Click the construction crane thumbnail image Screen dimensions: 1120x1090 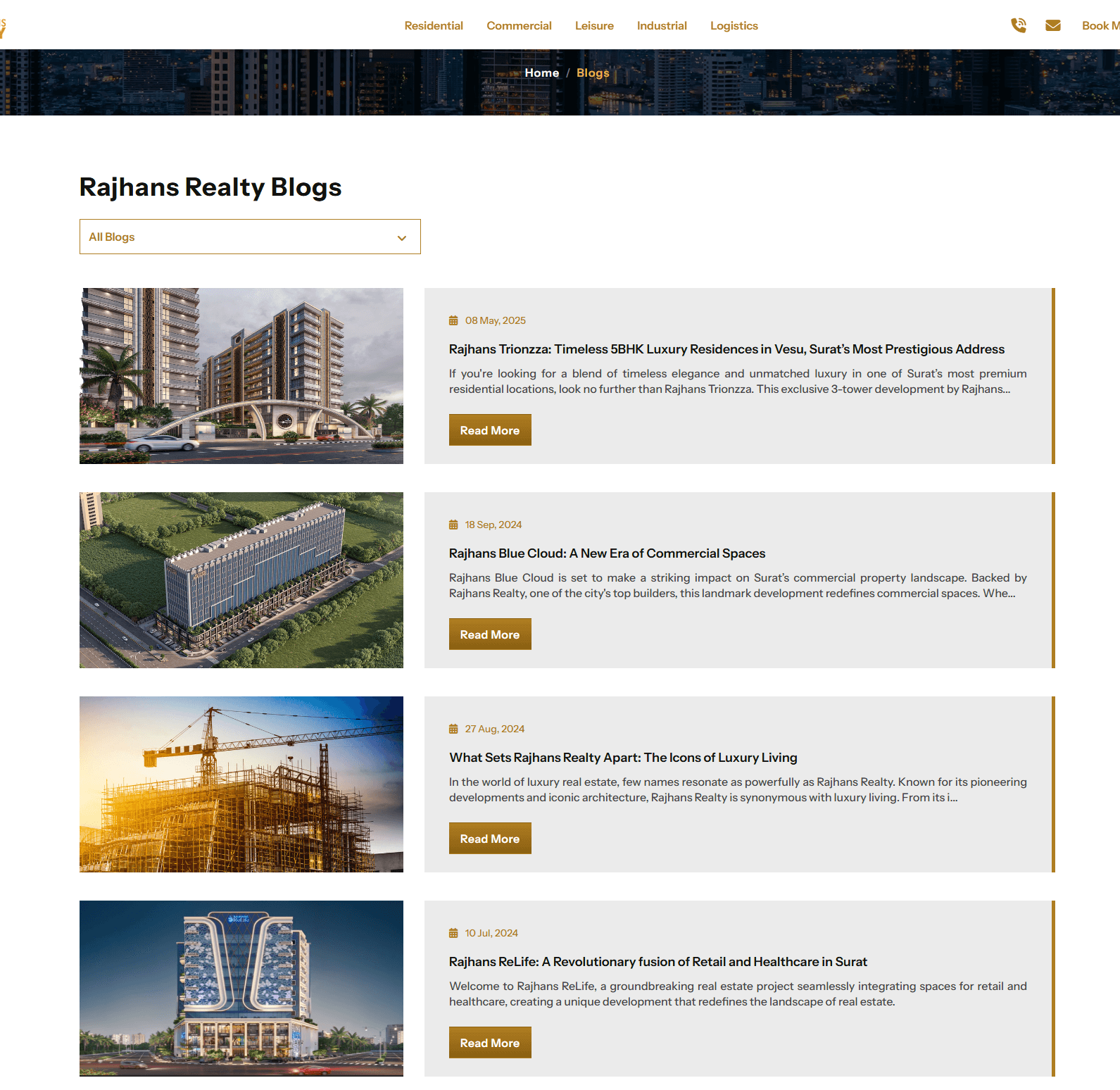(241, 784)
